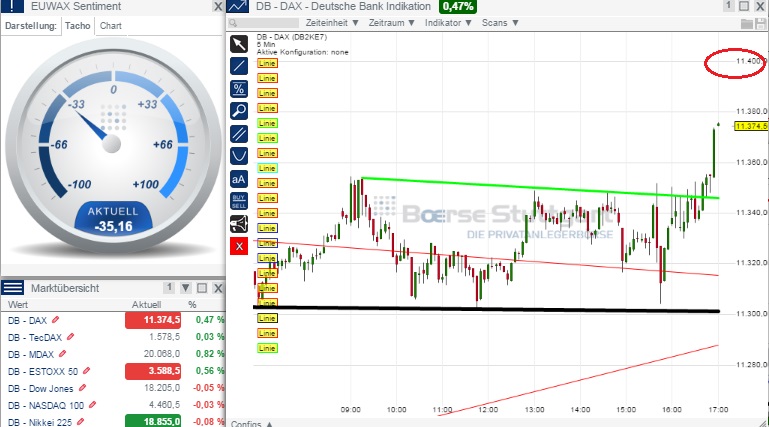Open the Indikator dropdown

point(448,23)
